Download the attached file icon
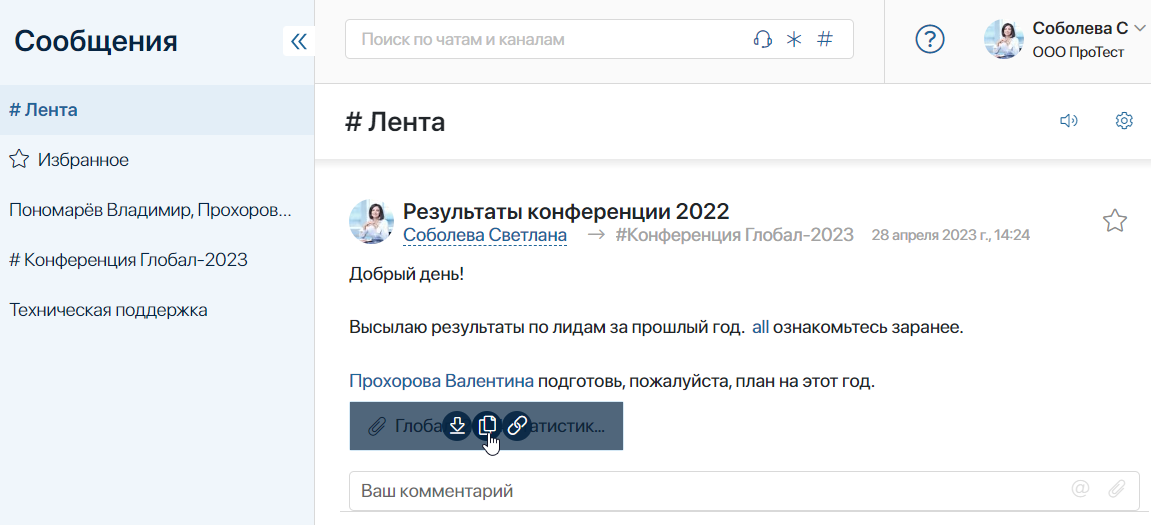Viewport: 1151px width, 525px height. [x=457, y=426]
